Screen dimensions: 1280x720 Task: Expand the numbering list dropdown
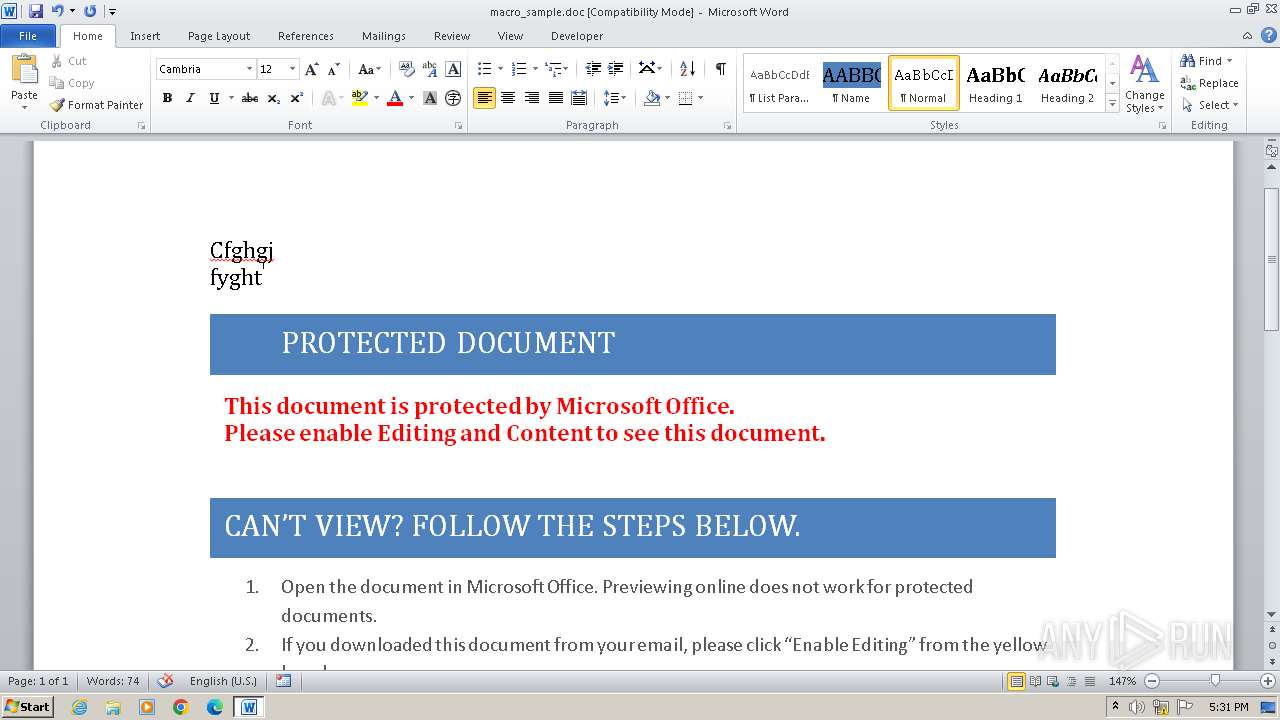(x=535, y=69)
